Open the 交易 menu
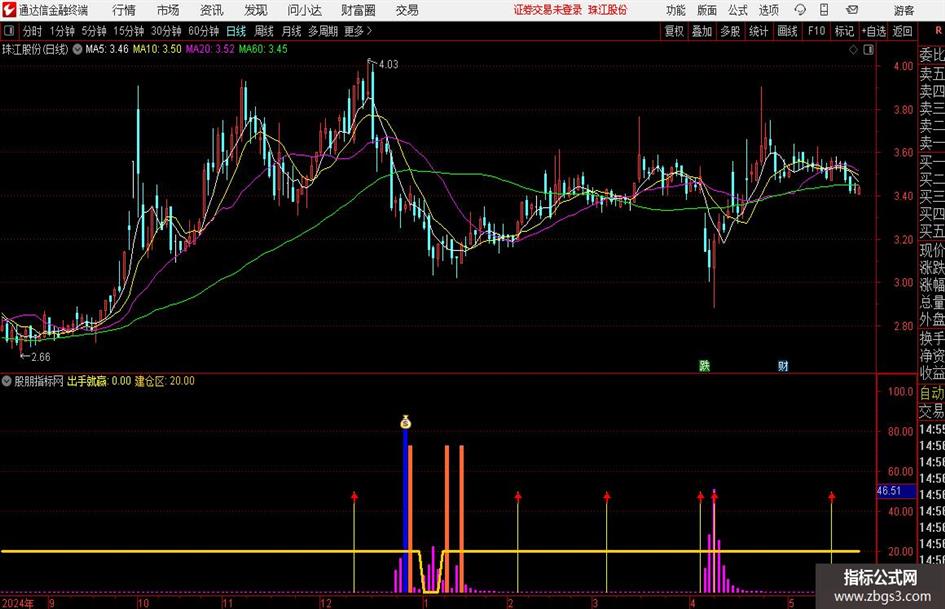Image resolution: width=945 pixels, height=609 pixels. click(x=407, y=10)
